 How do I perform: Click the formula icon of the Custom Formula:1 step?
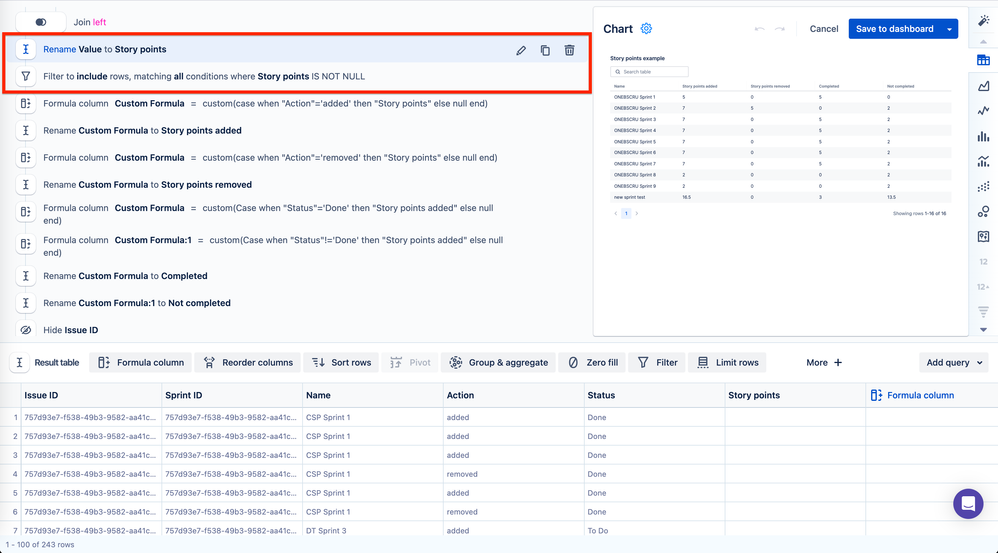pyautogui.click(x=25, y=244)
